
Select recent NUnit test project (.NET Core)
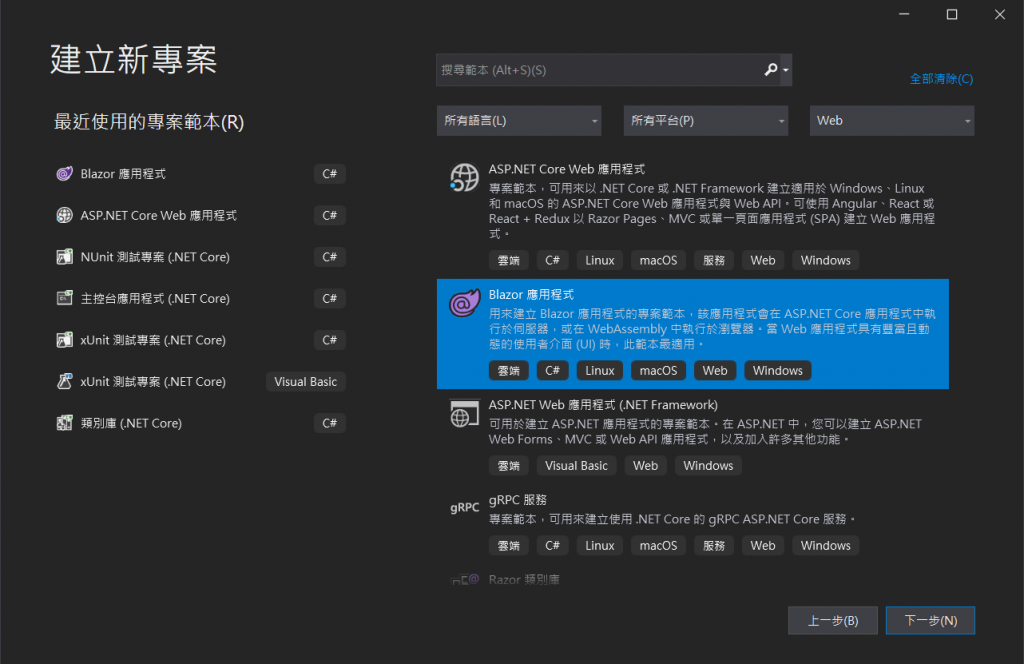click(200, 257)
